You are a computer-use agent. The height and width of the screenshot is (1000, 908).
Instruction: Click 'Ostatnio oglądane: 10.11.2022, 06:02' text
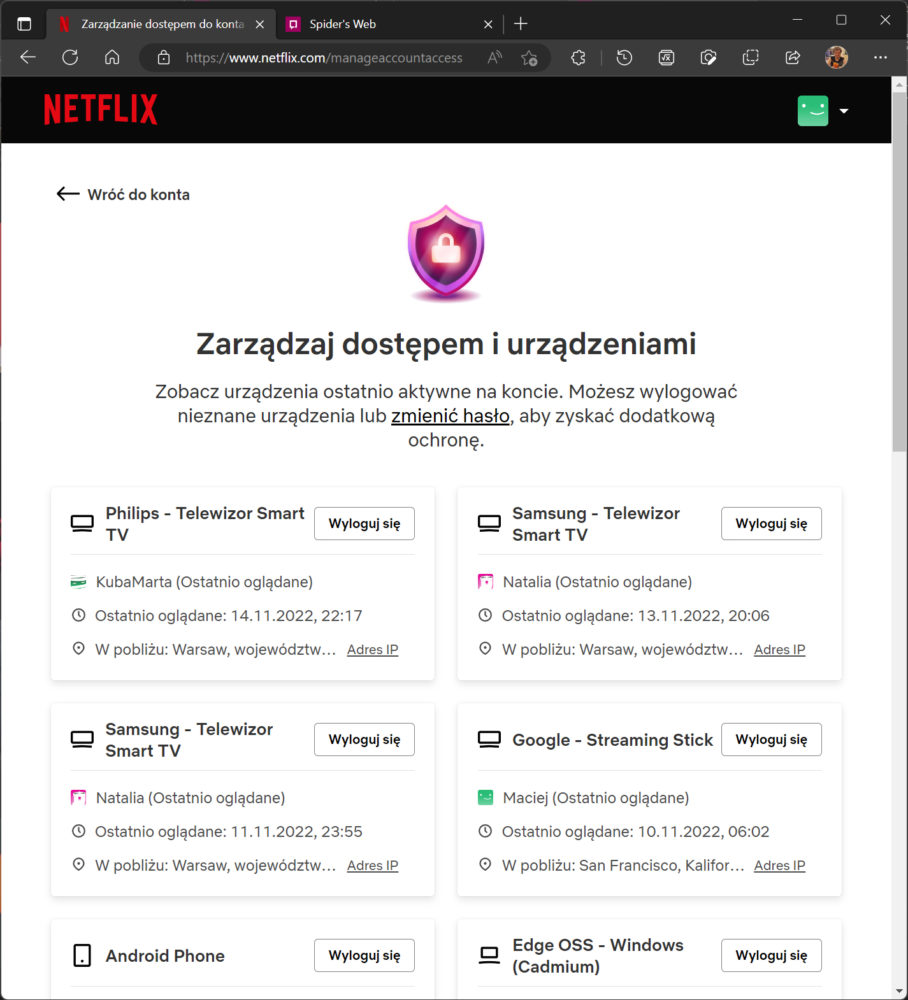point(635,832)
